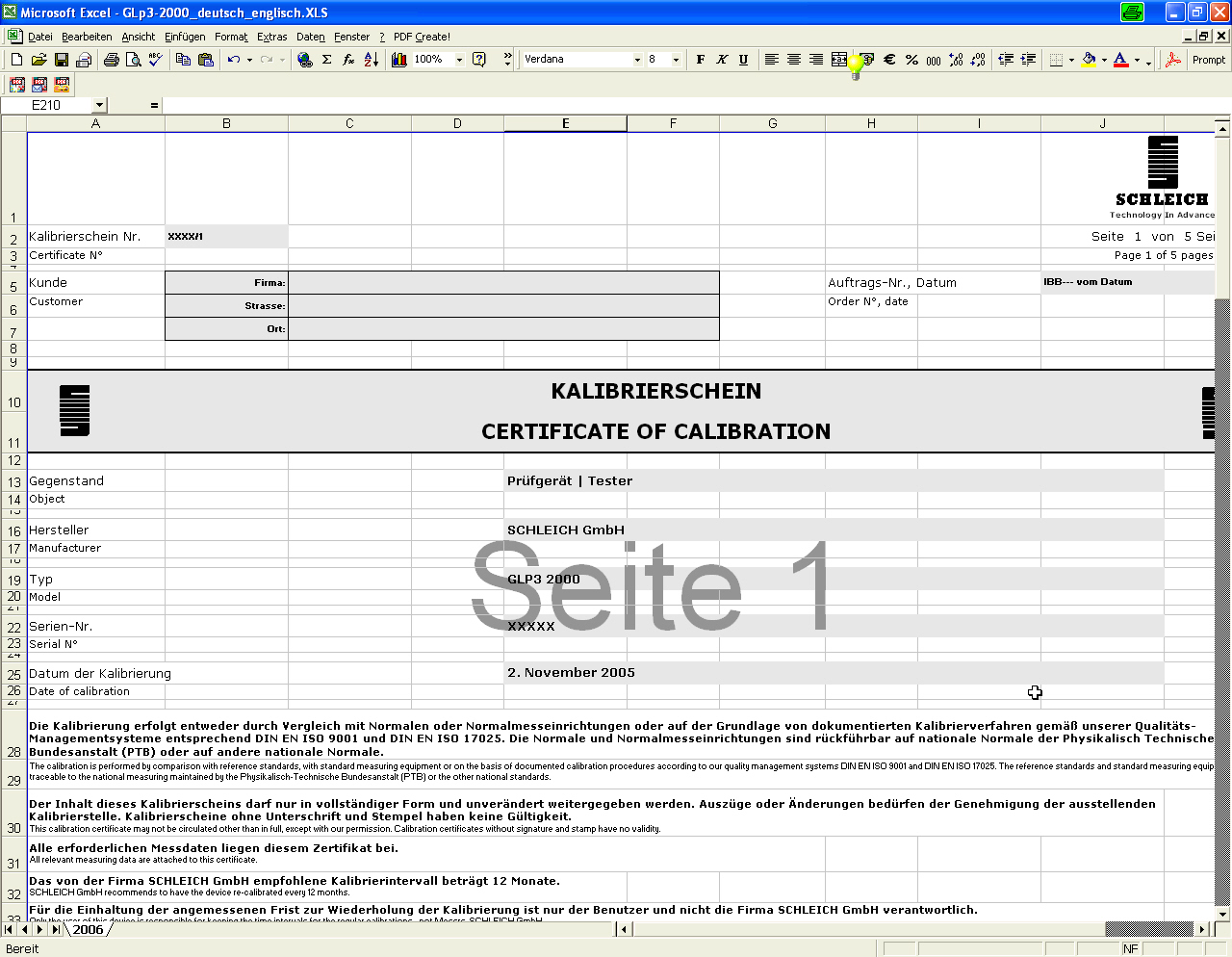Launch the Chart Wizard icon
The height and width of the screenshot is (957, 1232).
[399, 60]
